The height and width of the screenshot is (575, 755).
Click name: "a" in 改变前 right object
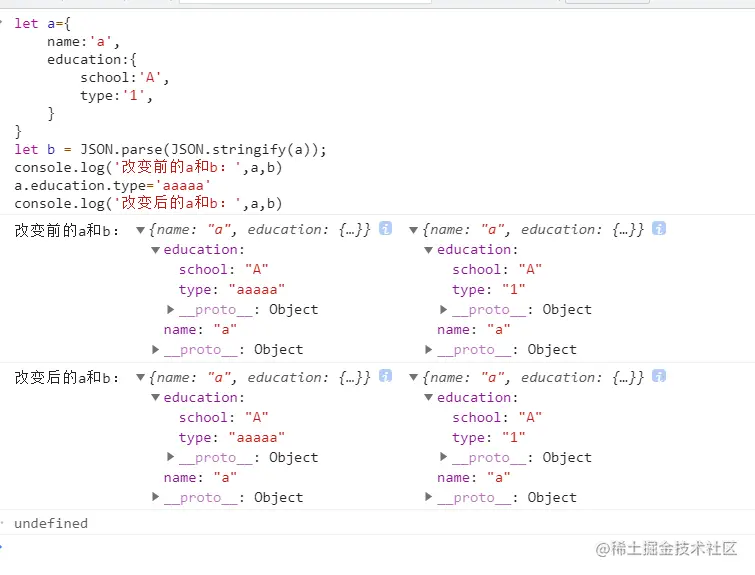(474, 330)
